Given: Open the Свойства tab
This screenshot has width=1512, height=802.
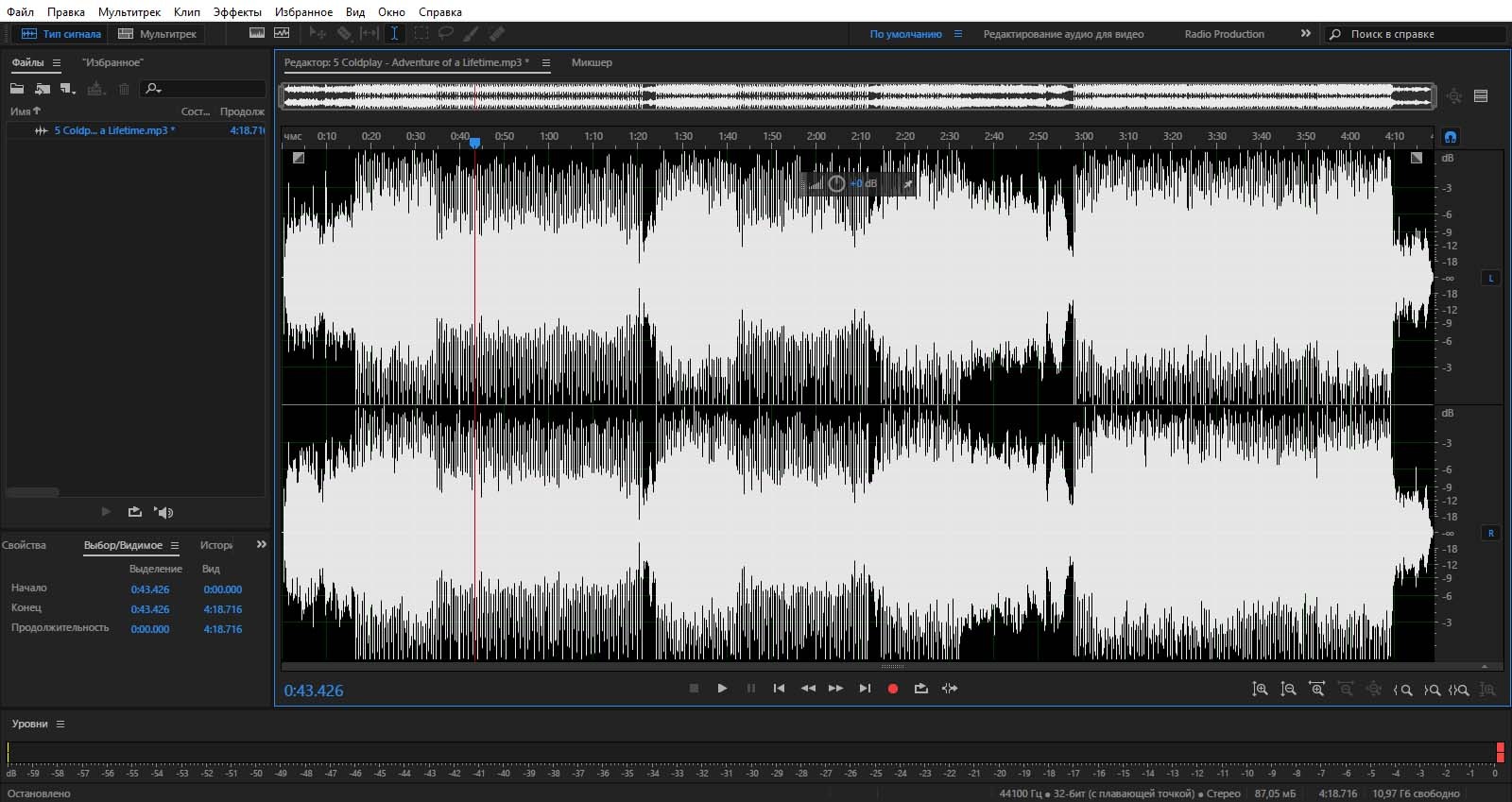Looking at the screenshot, I should click(x=24, y=545).
